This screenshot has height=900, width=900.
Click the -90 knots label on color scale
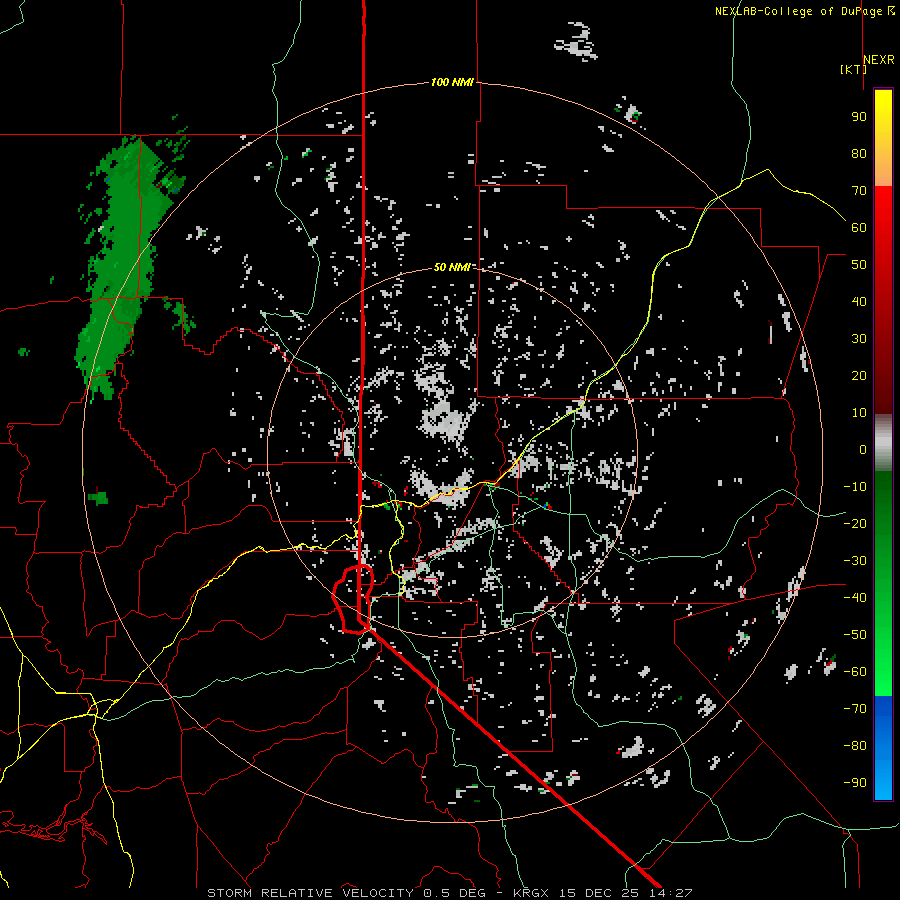(x=855, y=783)
